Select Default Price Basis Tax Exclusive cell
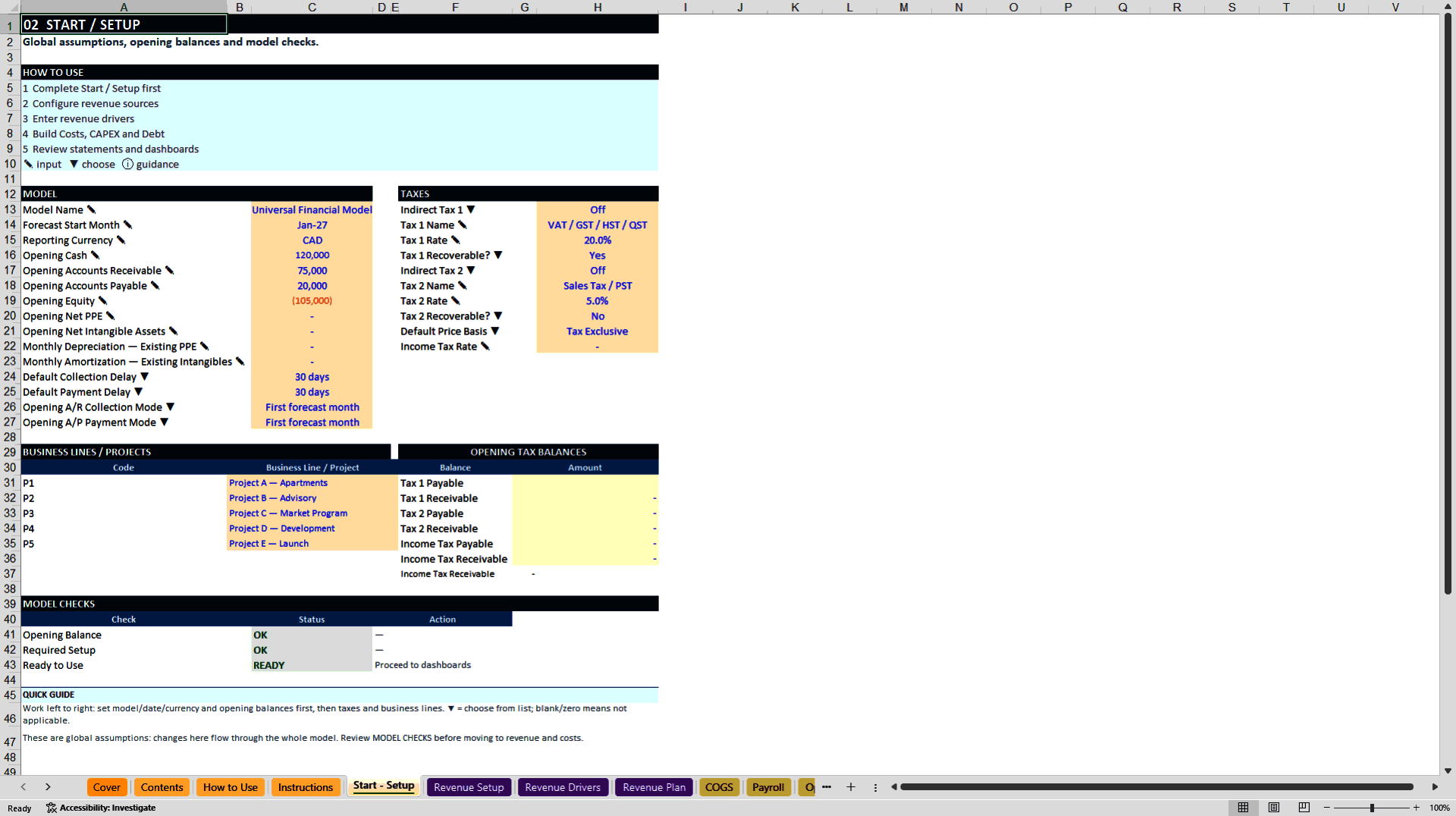Screen dimensions: 1456x816 coord(598,331)
